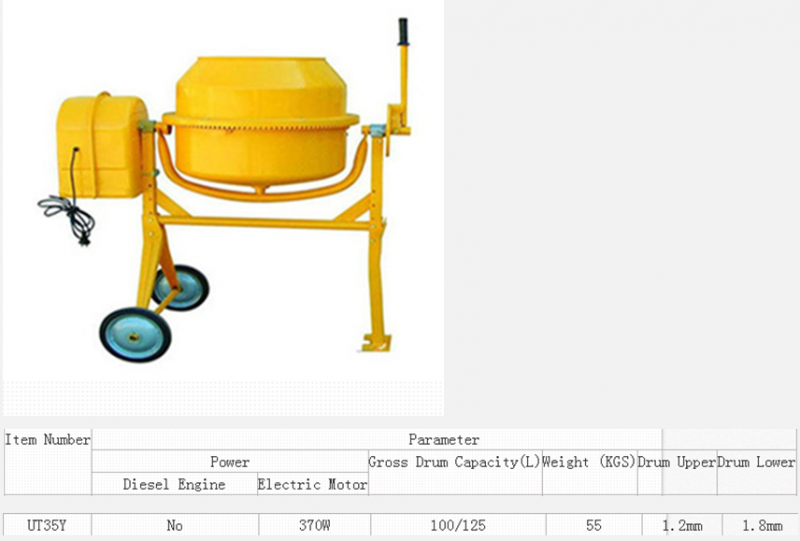
Task: Select the 100/125 drum capacity value
Action: coord(455,525)
